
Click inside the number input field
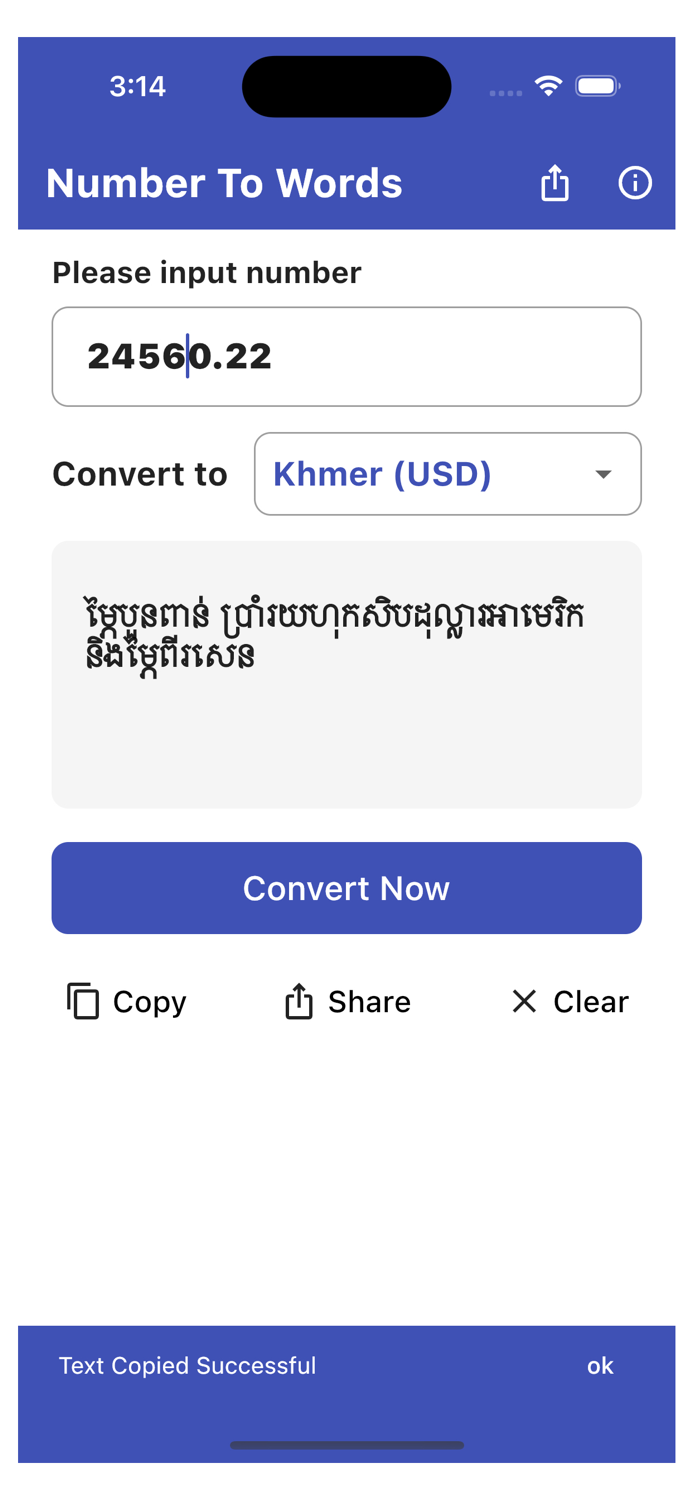coord(346,356)
